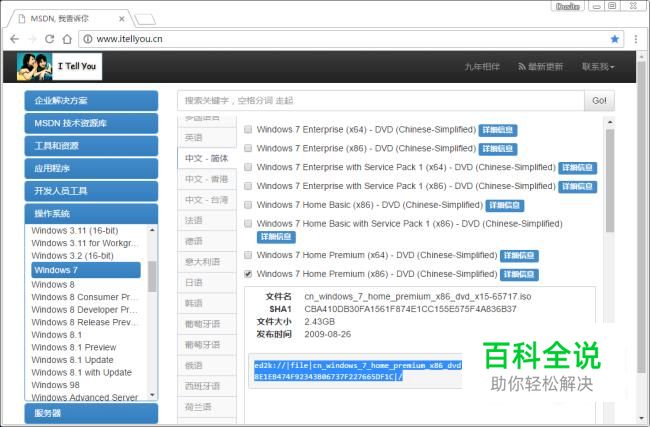Image resolution: width=650 pixels, height=427 pixels.
Task: Bookmark this page with the star icon
Action: tap(615, 39)
